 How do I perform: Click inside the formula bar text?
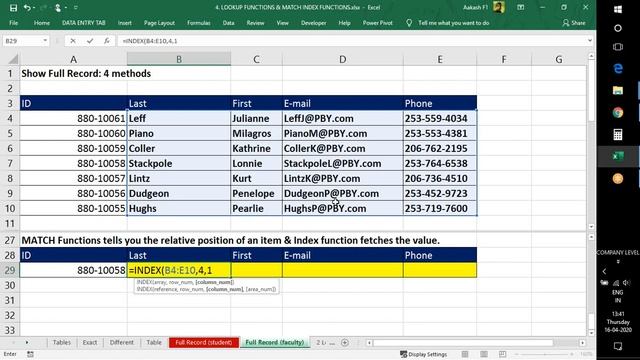[351, 41]
